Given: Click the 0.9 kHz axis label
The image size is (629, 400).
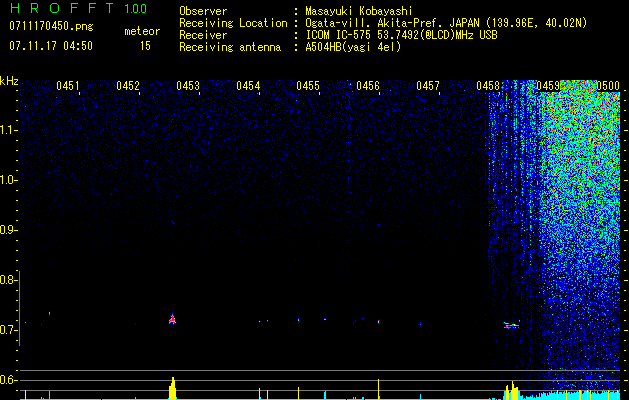Looking at the screenshot, I should tap(8, 230).
